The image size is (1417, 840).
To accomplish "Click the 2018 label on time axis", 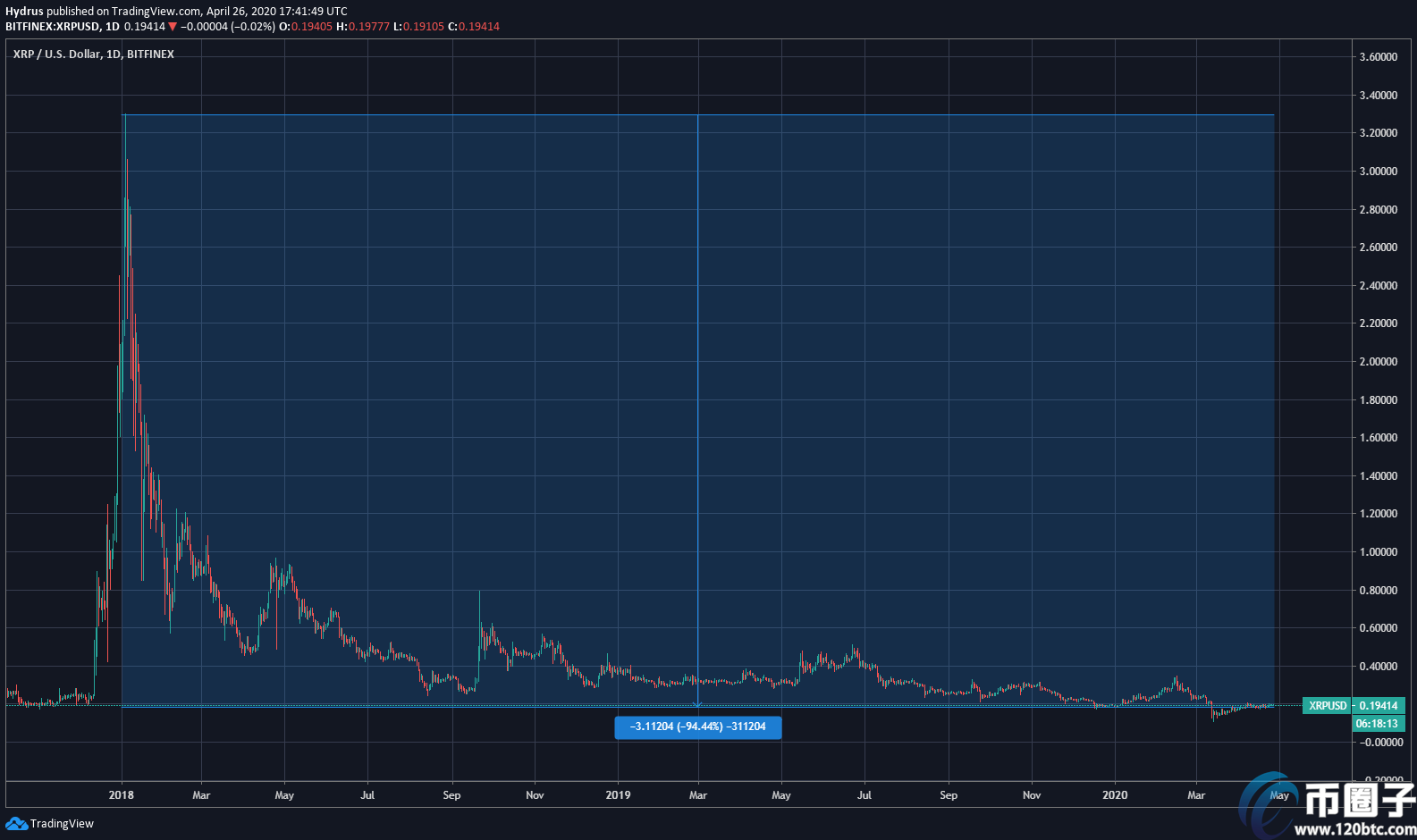I will click(x=121, y=795).
